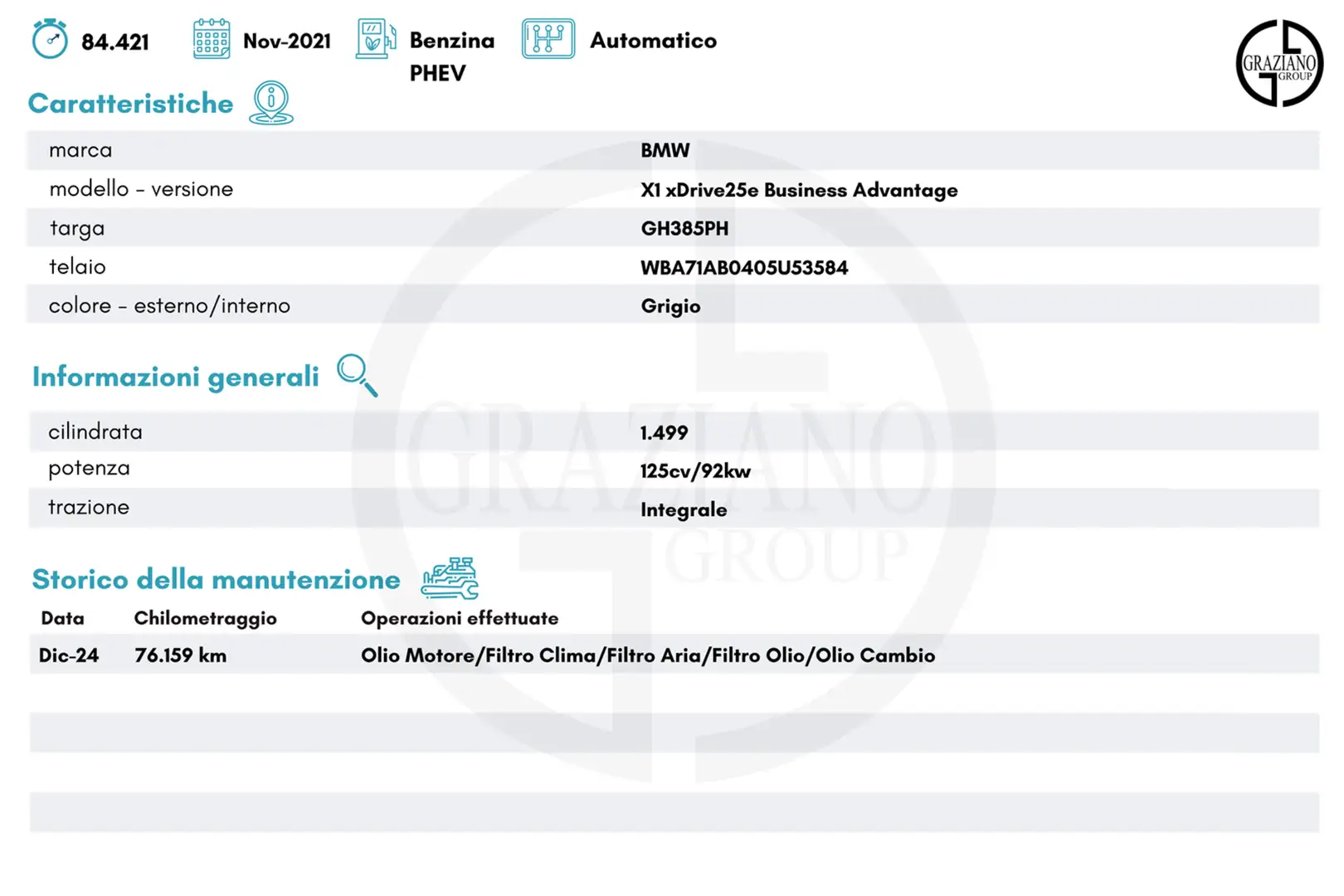Screen dimensions: 1344x896
Task: Click the Automatico transmission label
Action: [653, 41]
